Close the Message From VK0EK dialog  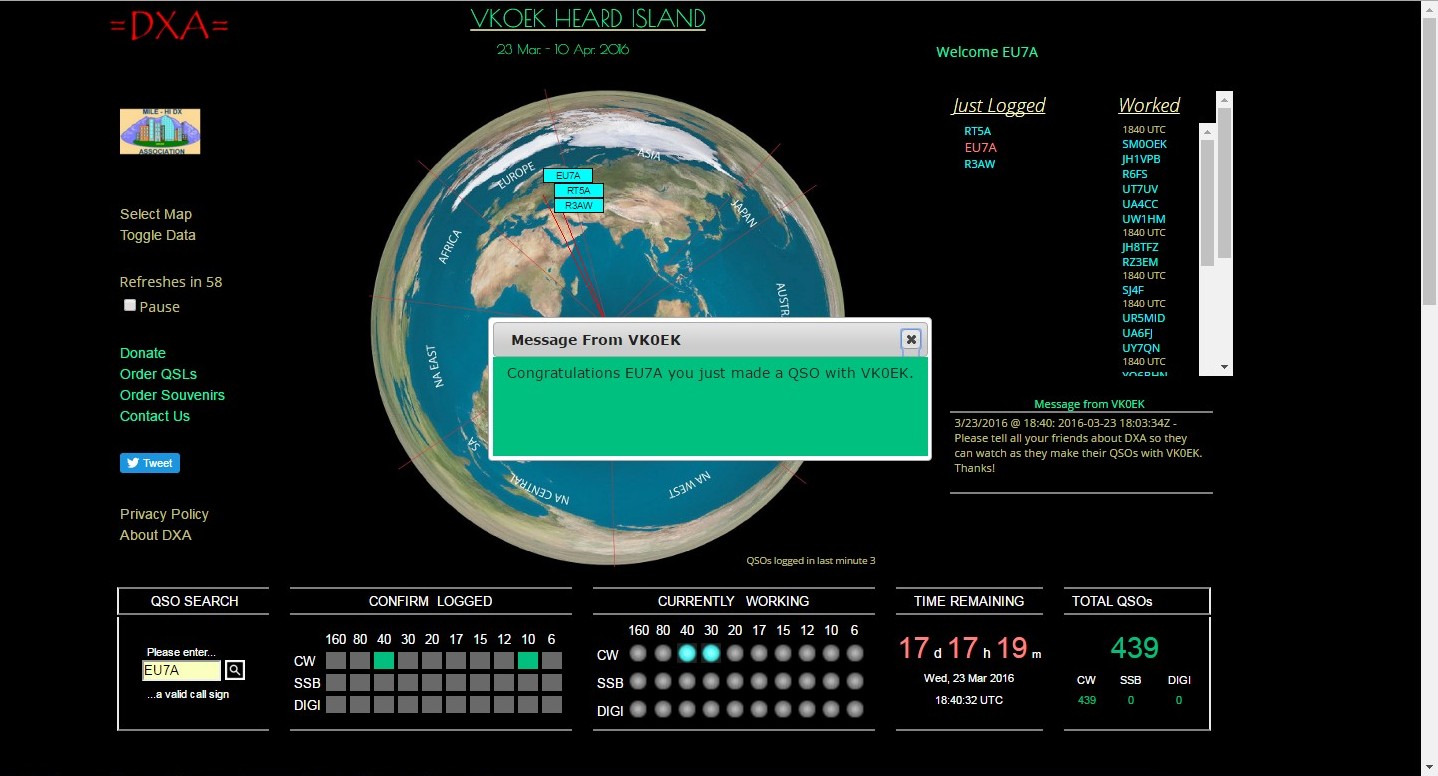[x=911, y=340]
